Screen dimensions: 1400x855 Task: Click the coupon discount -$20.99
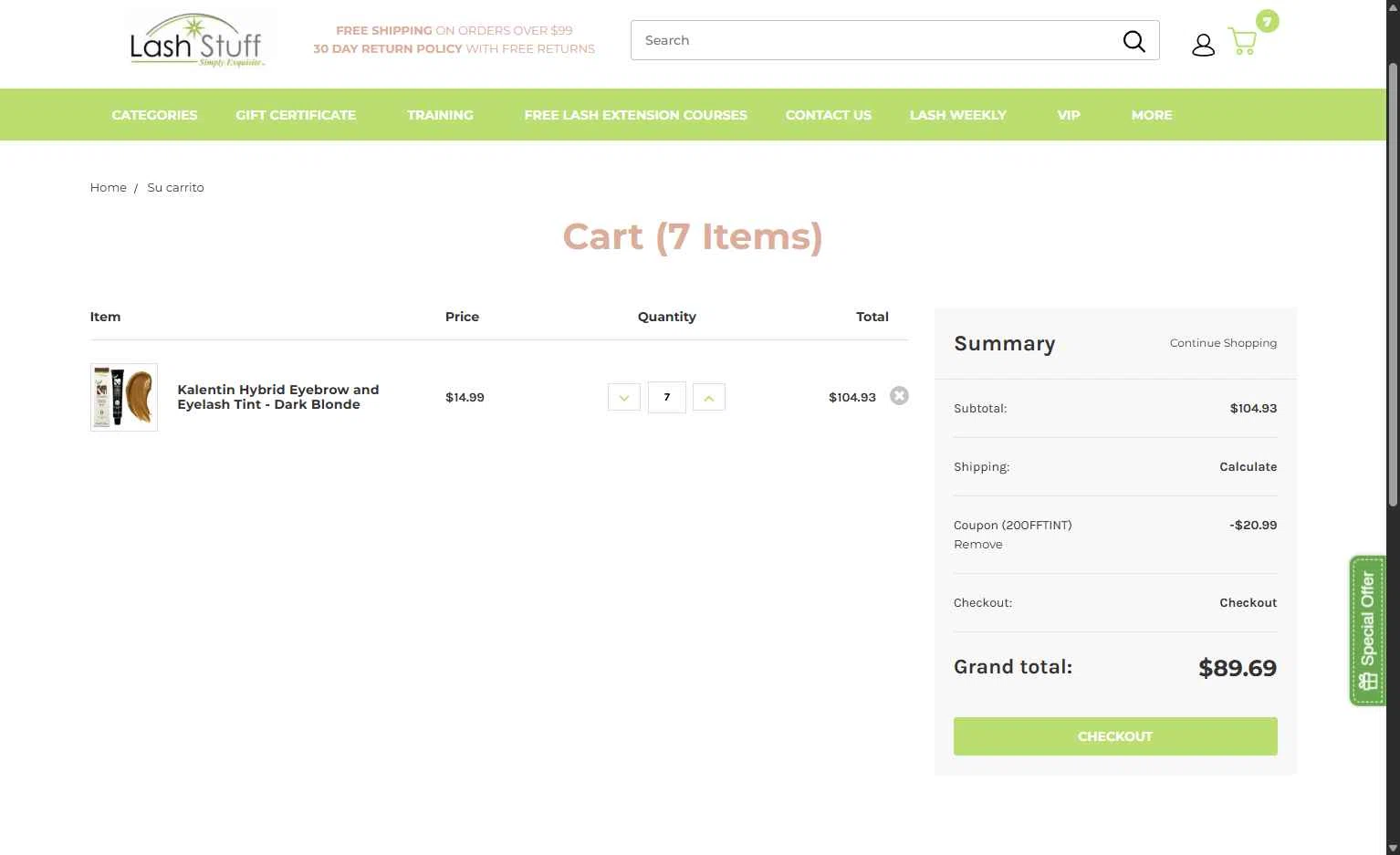click(1253, 526)
